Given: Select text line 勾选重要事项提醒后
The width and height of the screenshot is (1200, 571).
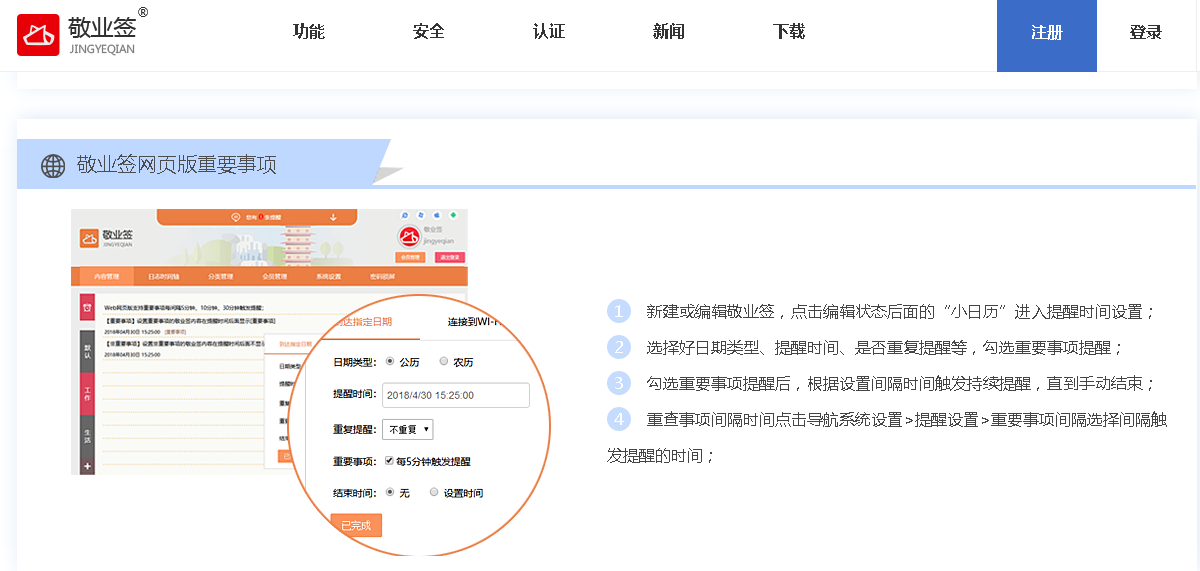Looking at the screenshot, I should click(x=901, y=384).
